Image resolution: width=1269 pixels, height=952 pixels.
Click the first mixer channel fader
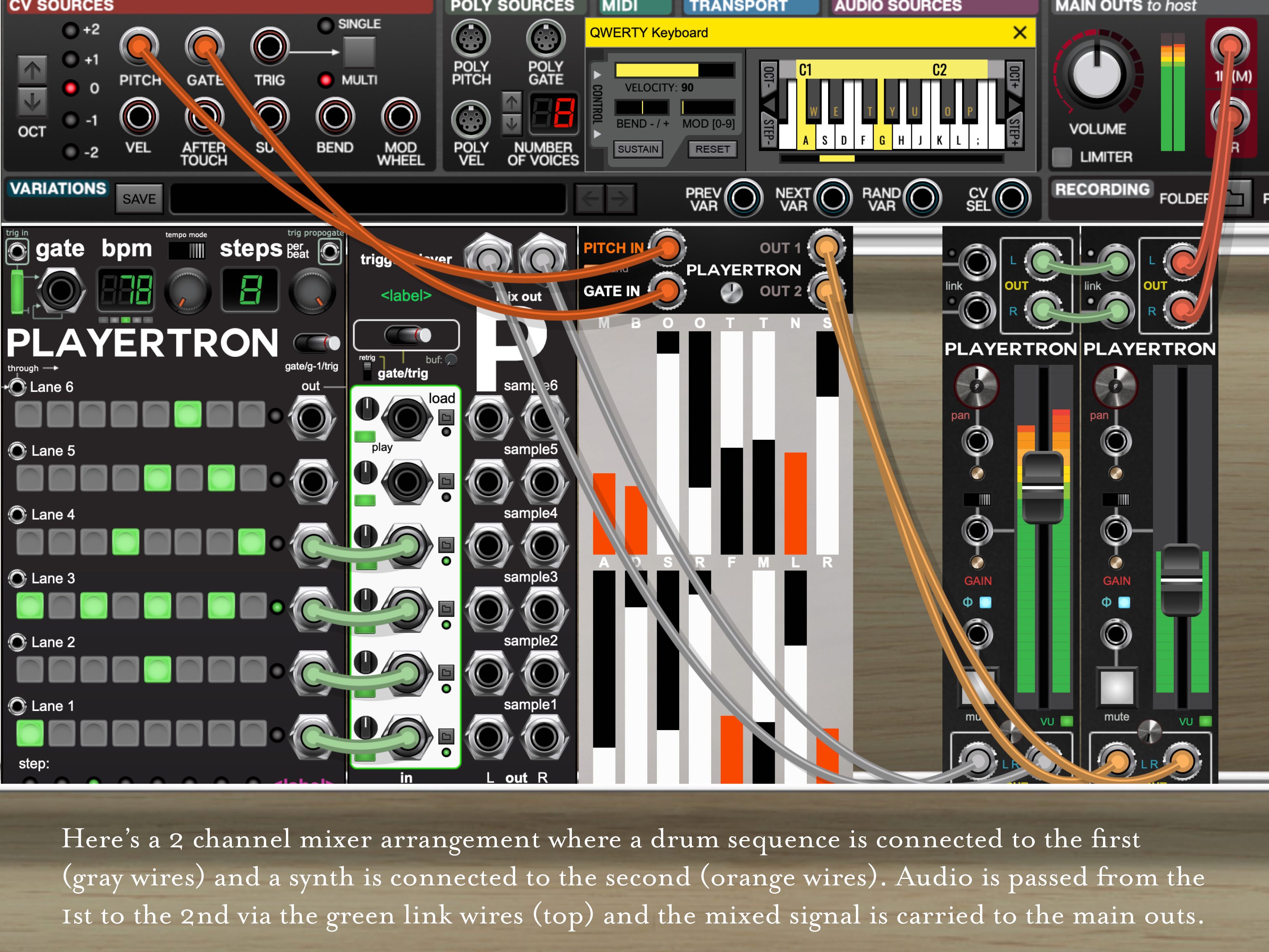point(1042,488)
